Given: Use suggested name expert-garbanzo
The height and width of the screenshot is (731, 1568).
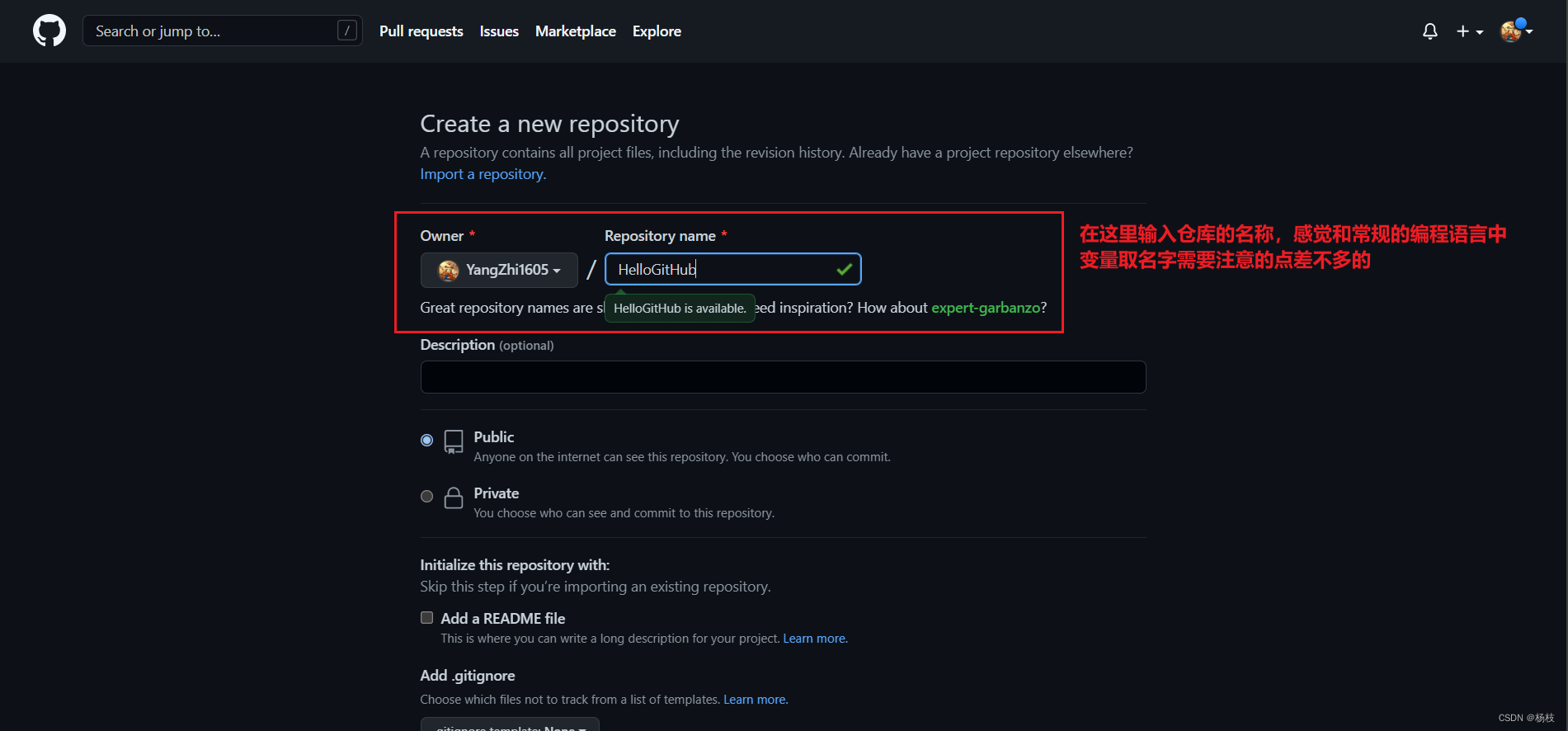Looking at the screenshot, I should point(986,308).
